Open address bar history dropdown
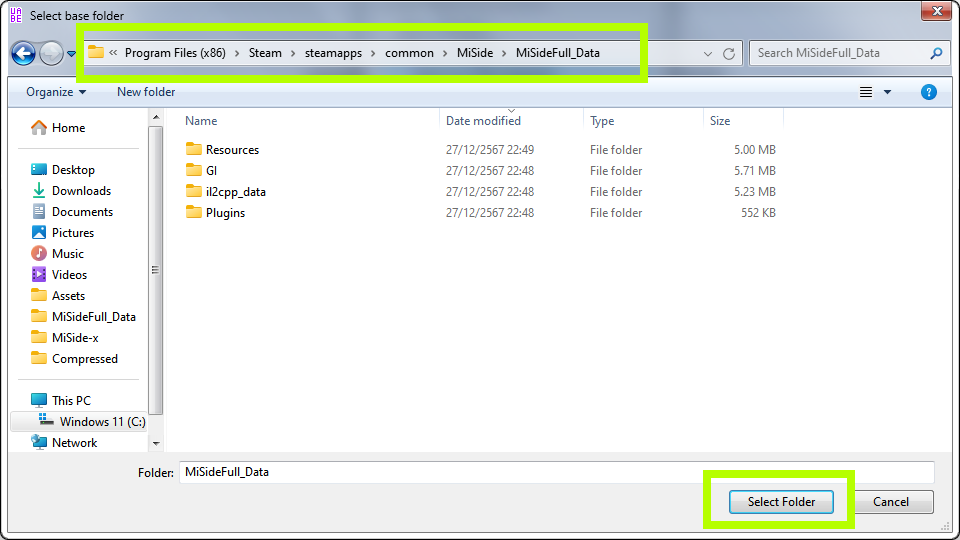The width and height of the screenshot is (960, 540). (708, 54)
